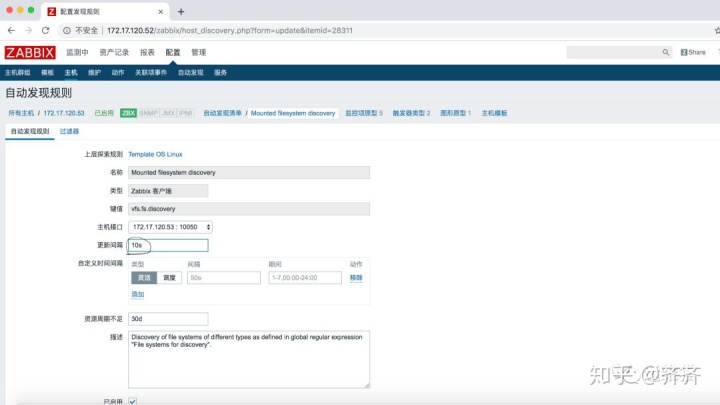720x405 pixels.
Task: Select 维护 in submenu
Action: click(94, 73)
